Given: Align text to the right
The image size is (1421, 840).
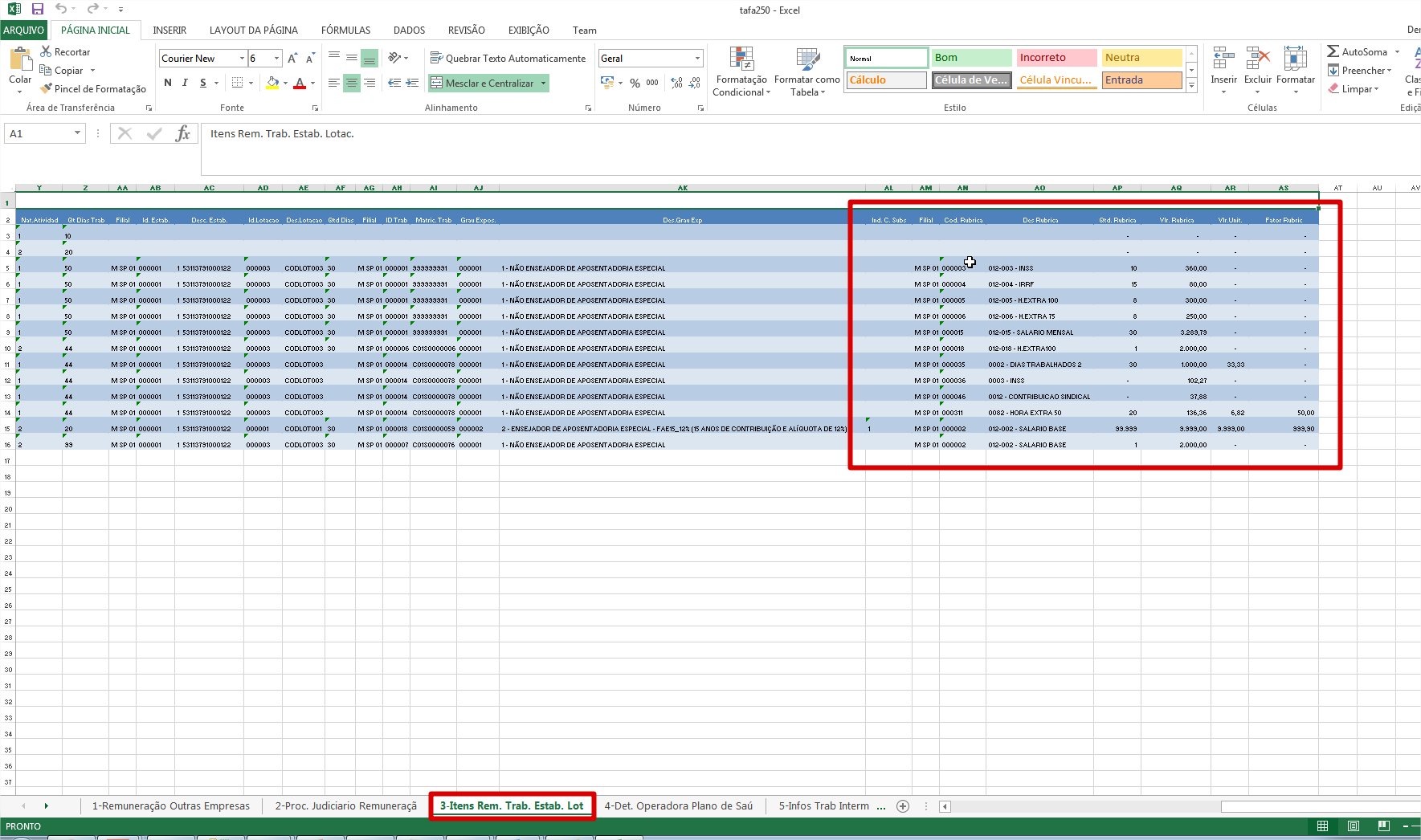Looking at the screenshot, I should [370, 83].
